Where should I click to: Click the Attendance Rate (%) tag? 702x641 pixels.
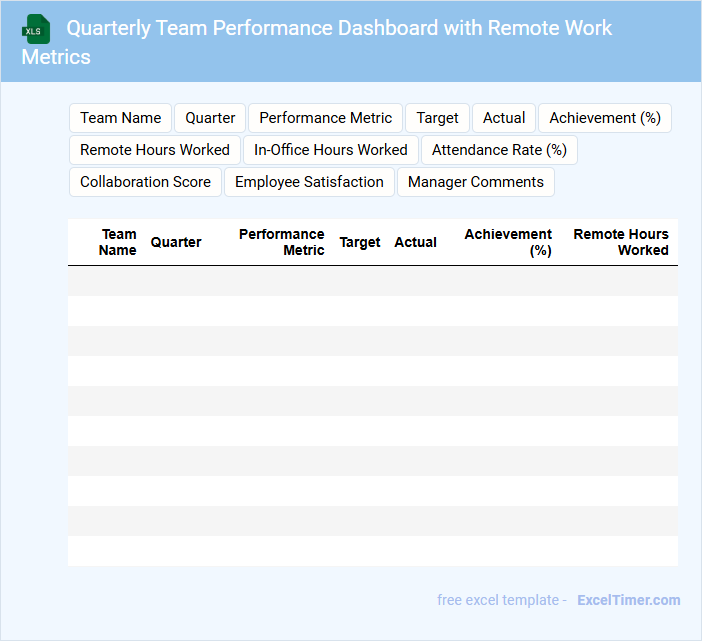tap(499, 150)
